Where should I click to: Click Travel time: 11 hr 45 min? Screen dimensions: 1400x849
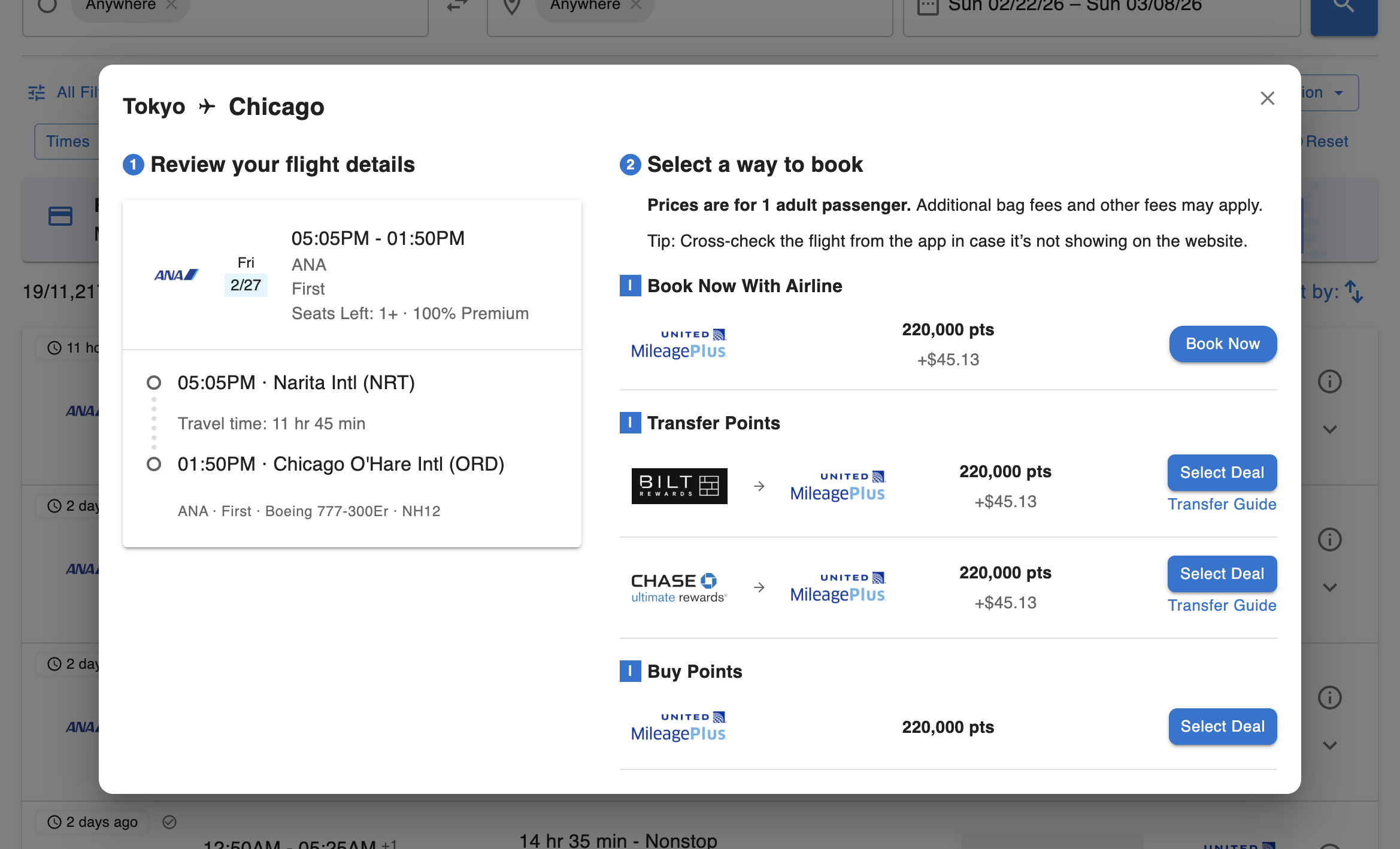coord(271,423)
